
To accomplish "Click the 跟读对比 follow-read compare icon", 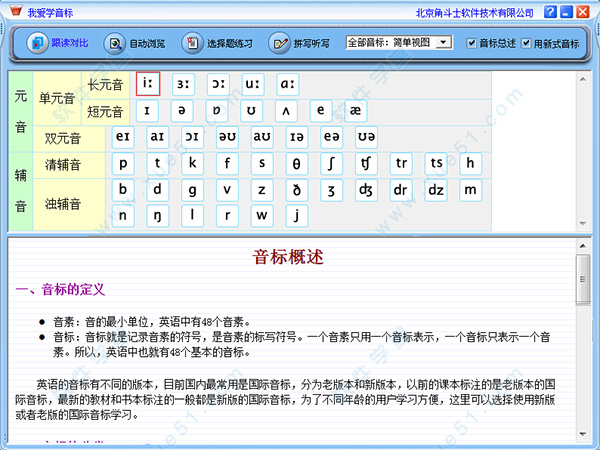I will click(x=37, y=43).
